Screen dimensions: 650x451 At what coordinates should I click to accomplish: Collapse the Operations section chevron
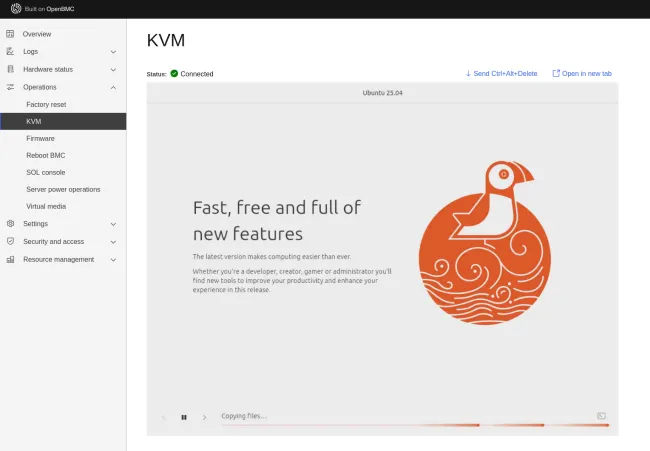(113, 87)
